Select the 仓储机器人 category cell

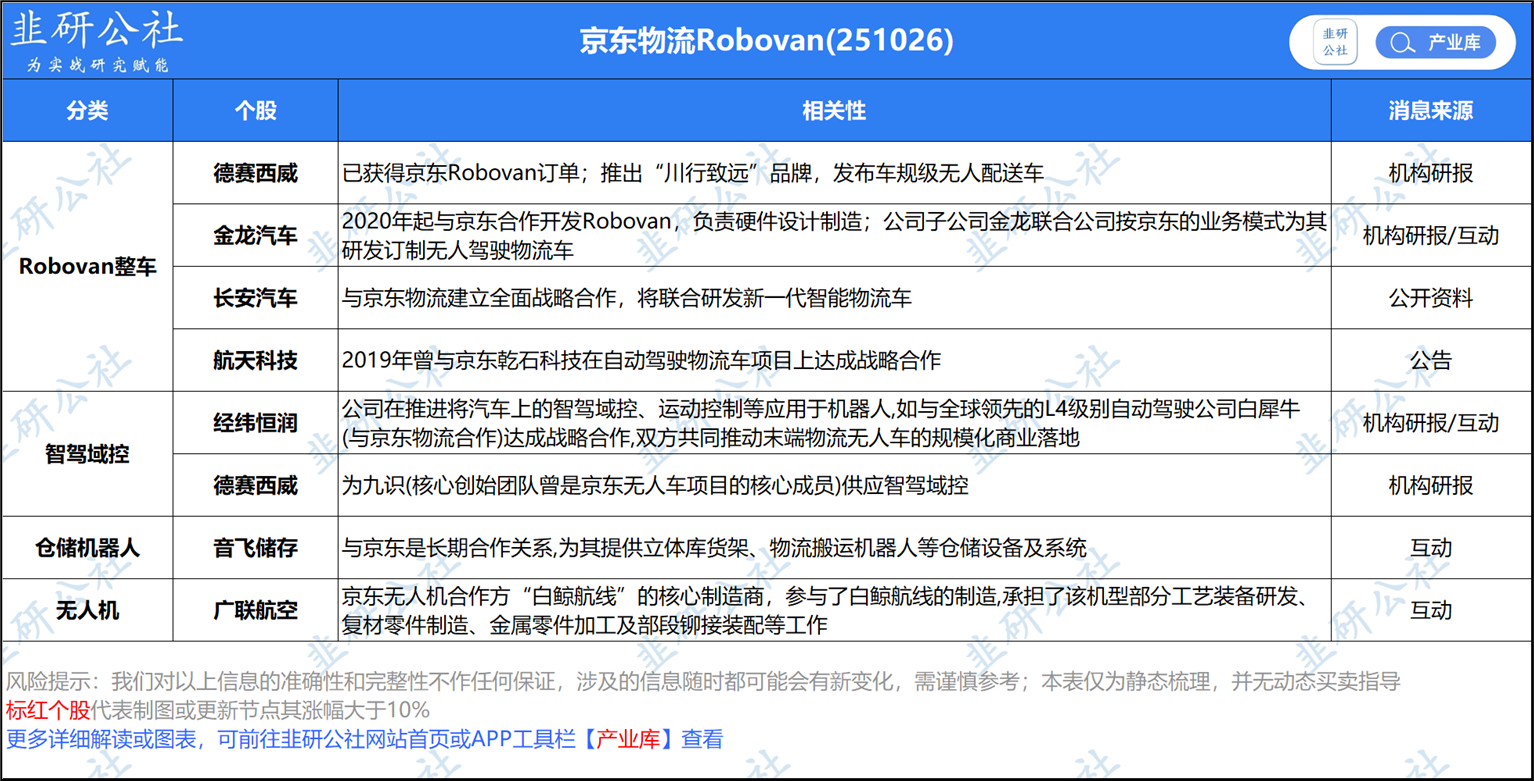tap(87, 548)
